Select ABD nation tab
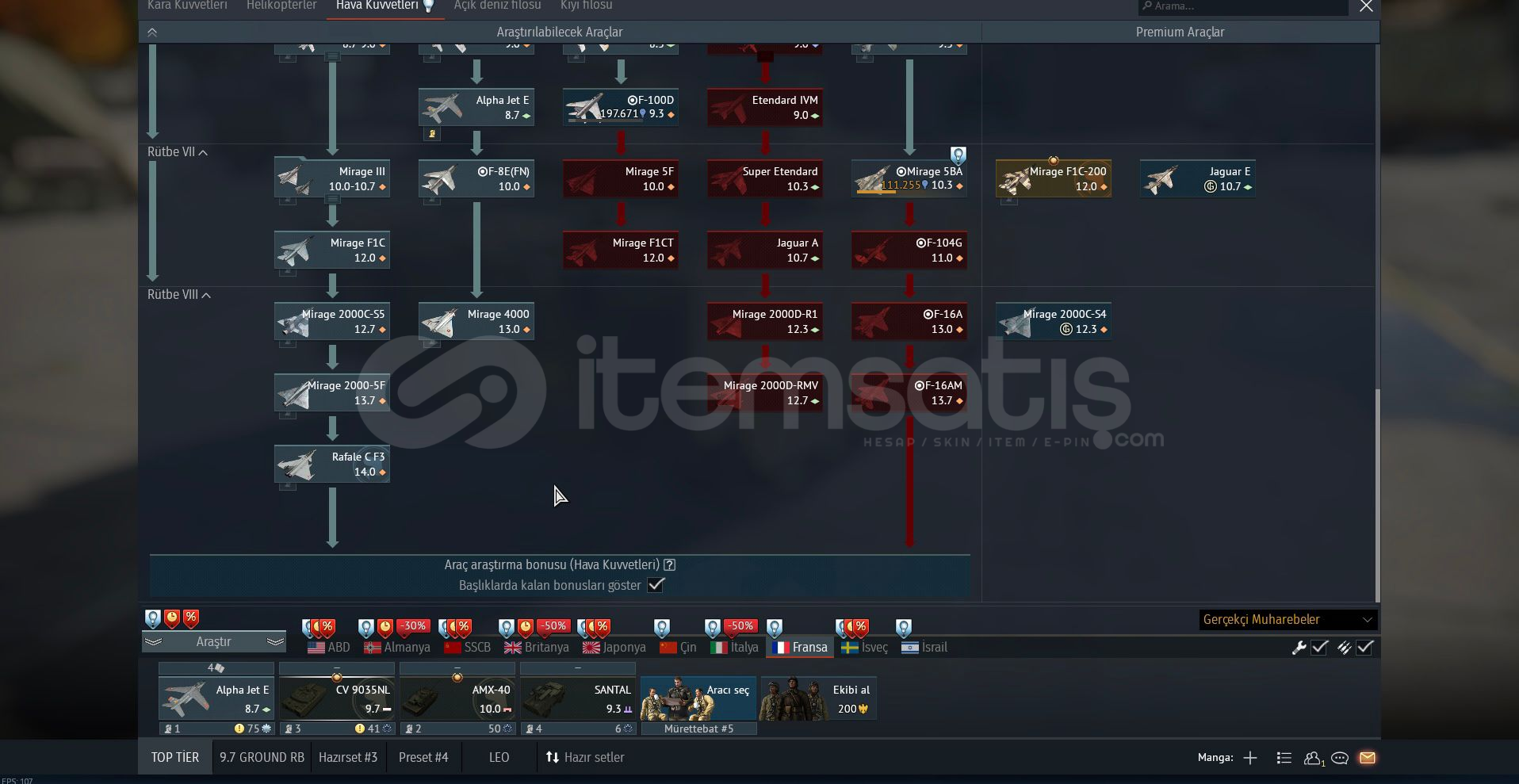This screenshot has width=1519, height=784. pyautogui.click(x=329, y=647)
